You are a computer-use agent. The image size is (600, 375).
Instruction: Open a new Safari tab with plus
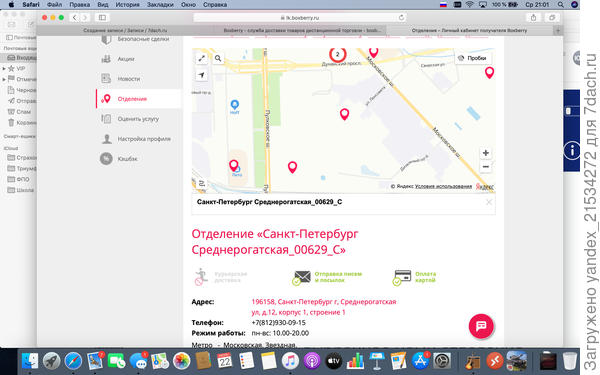[558, 30]
